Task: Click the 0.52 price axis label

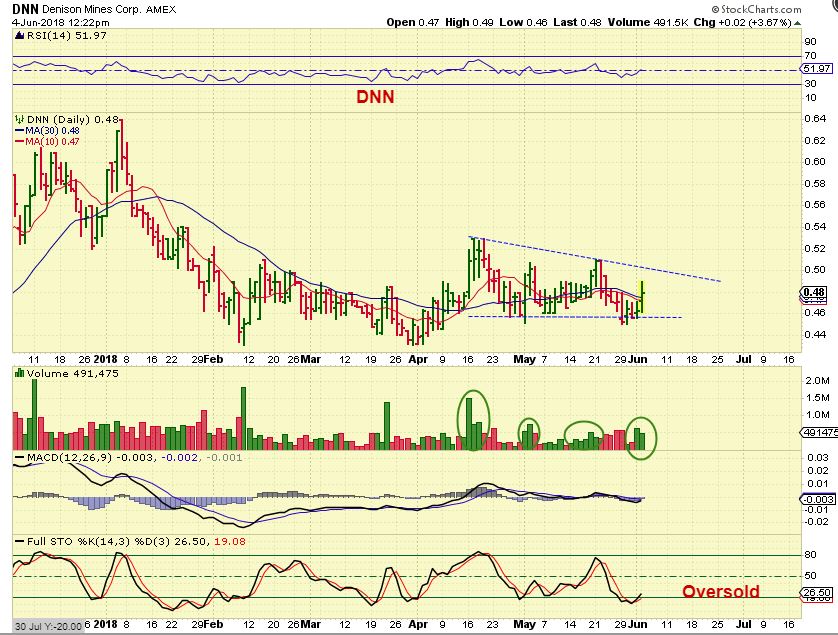Action: 815,249
